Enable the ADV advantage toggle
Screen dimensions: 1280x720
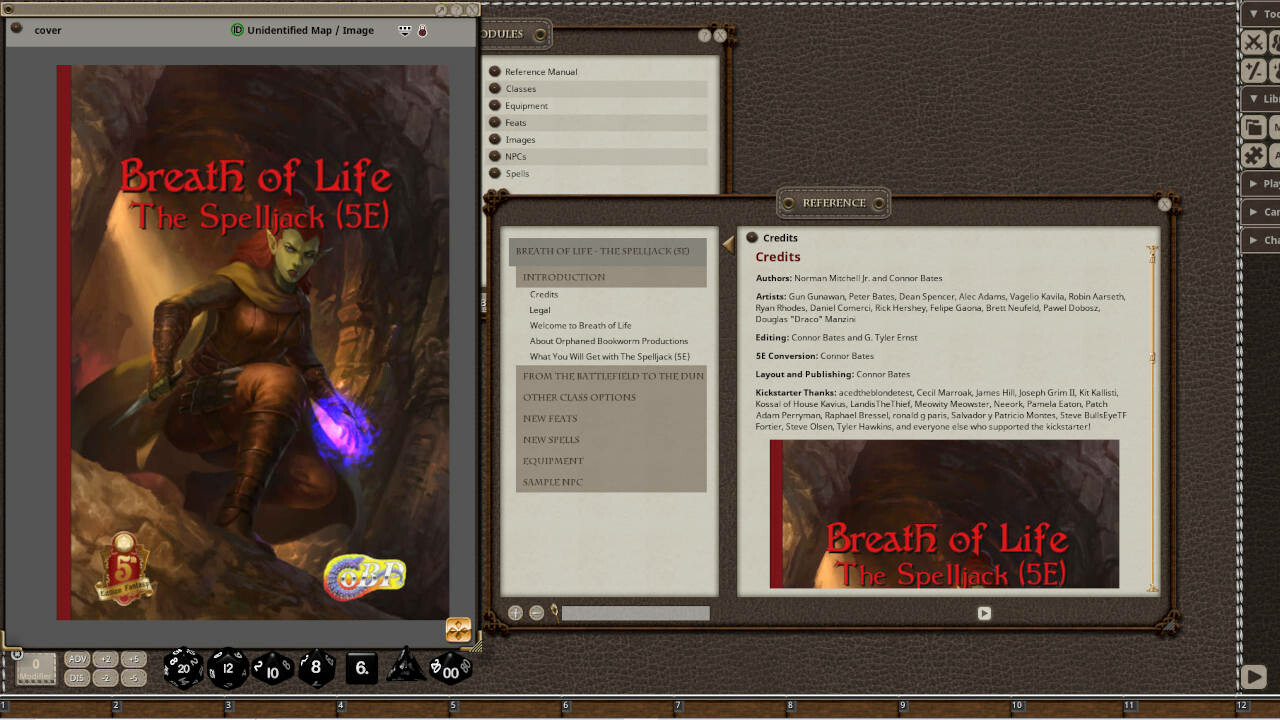point(75,659)
